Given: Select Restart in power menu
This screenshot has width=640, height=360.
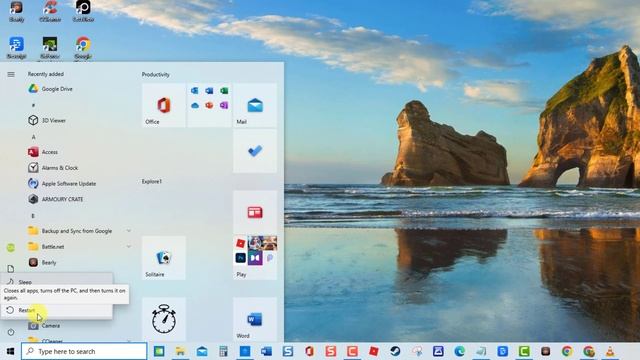Looking at the screenshot, I should click(x=57, y=311).
